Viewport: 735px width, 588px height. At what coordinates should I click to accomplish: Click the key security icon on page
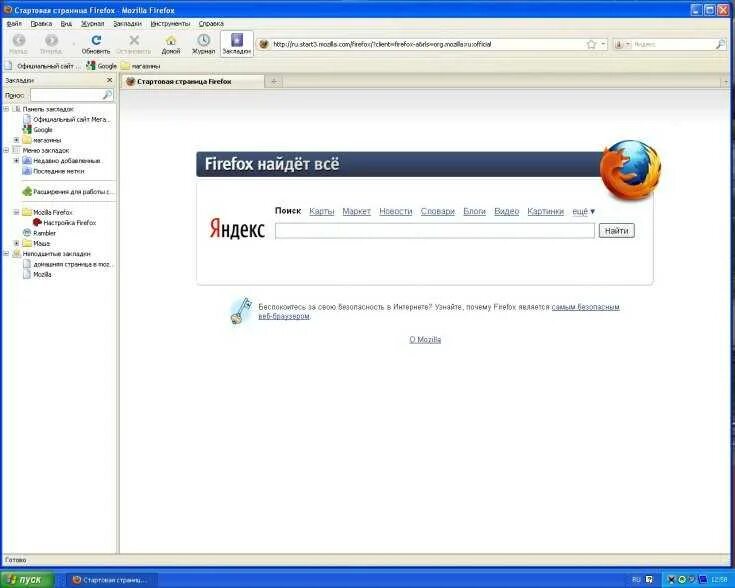coord(241,310)
